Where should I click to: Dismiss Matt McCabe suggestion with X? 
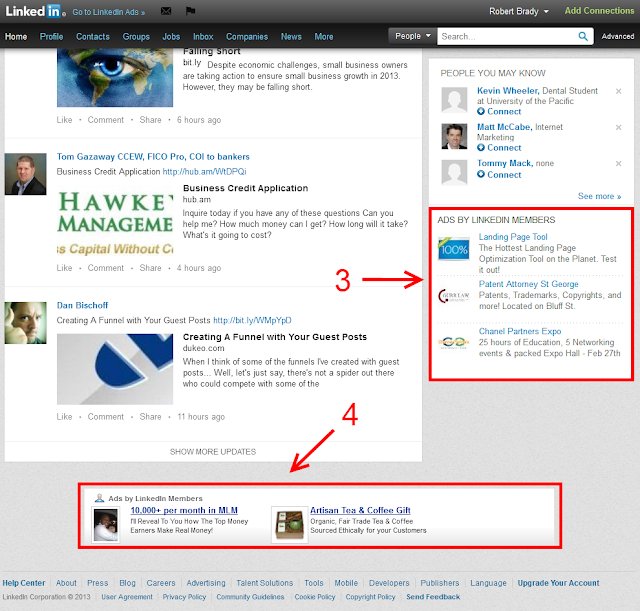coord(618,127)
